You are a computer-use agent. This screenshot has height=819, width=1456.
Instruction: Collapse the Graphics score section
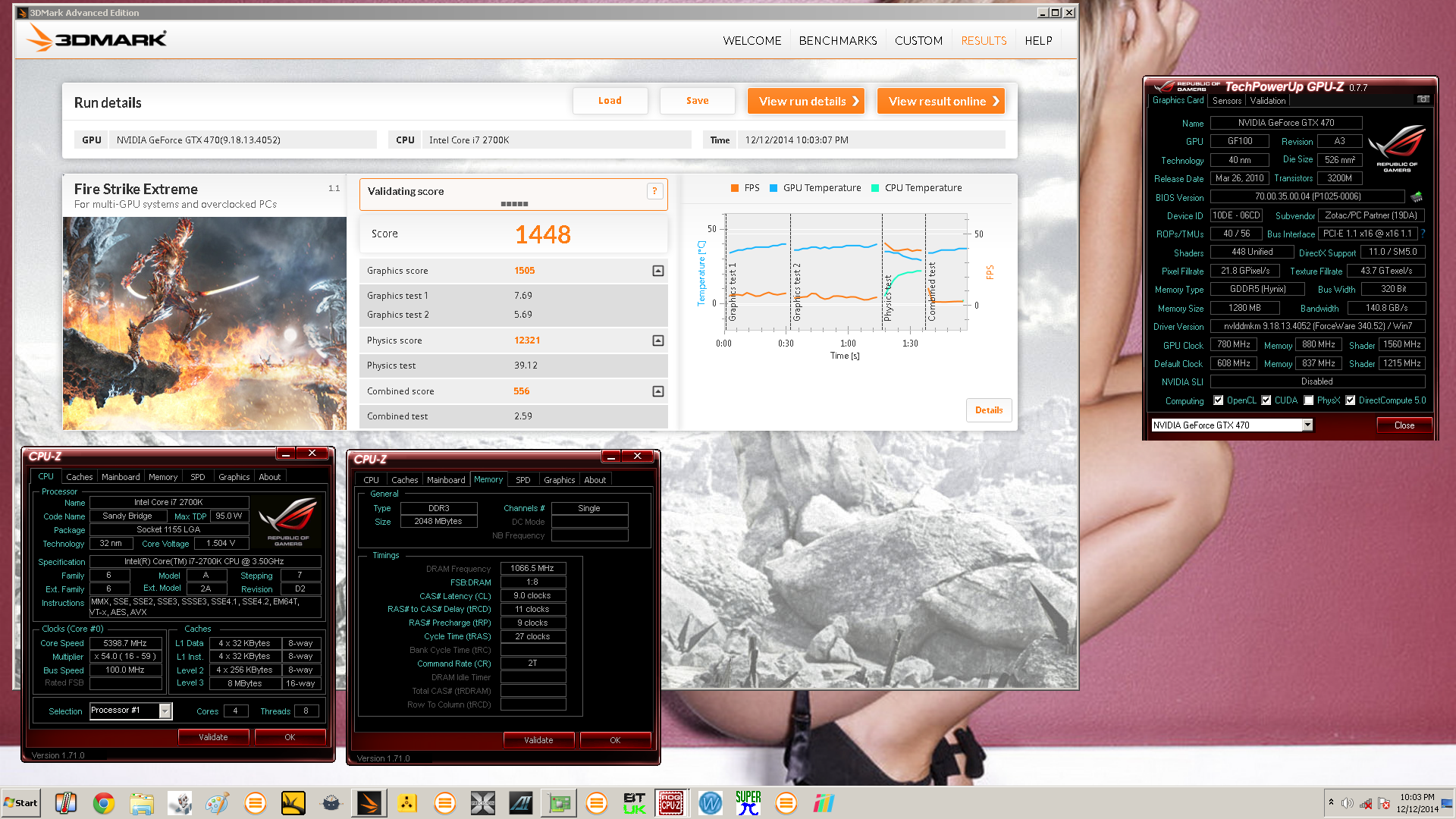pos(658,271)
